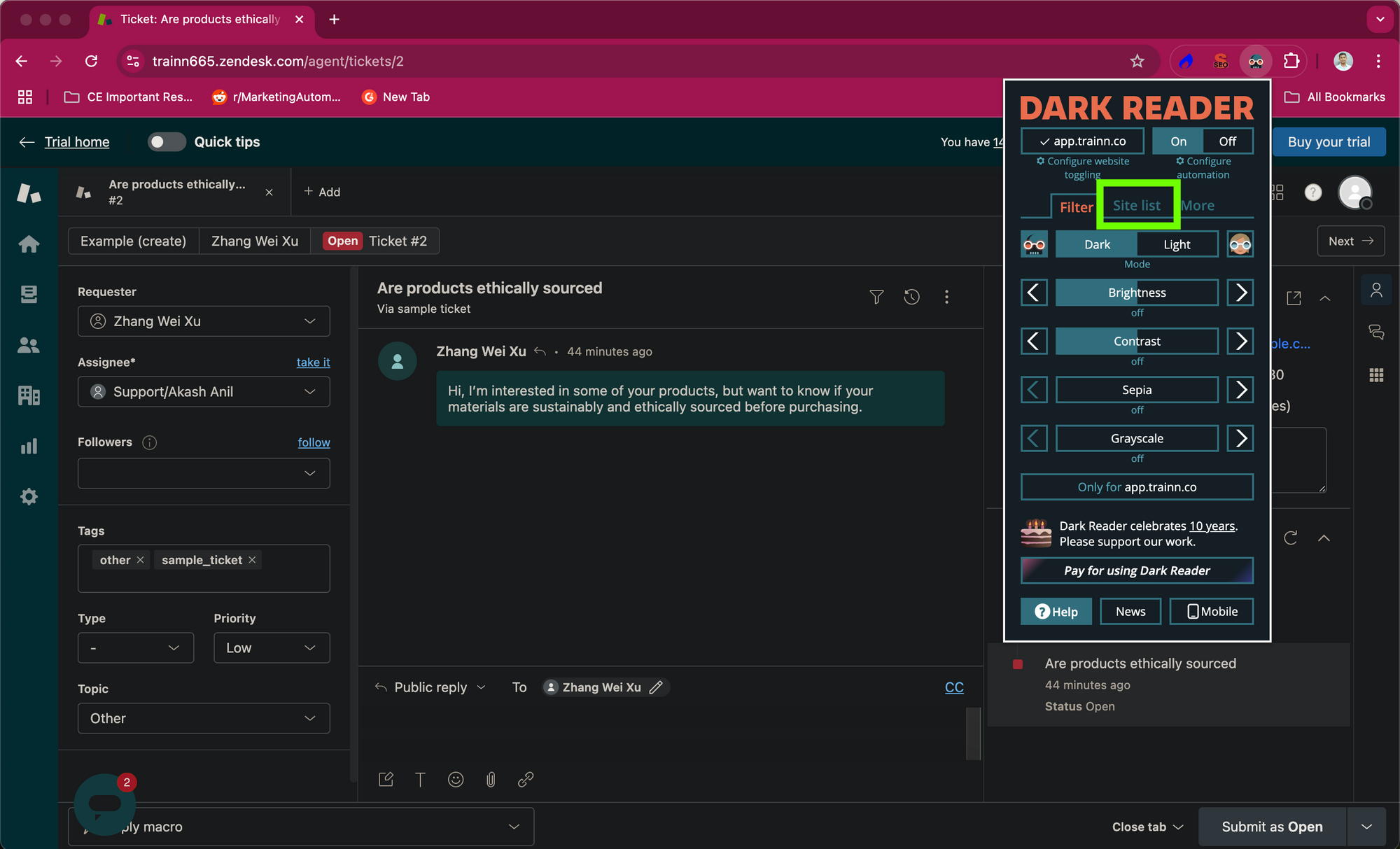
Task: Remove the other tag
Action: (x=140, y=560)
